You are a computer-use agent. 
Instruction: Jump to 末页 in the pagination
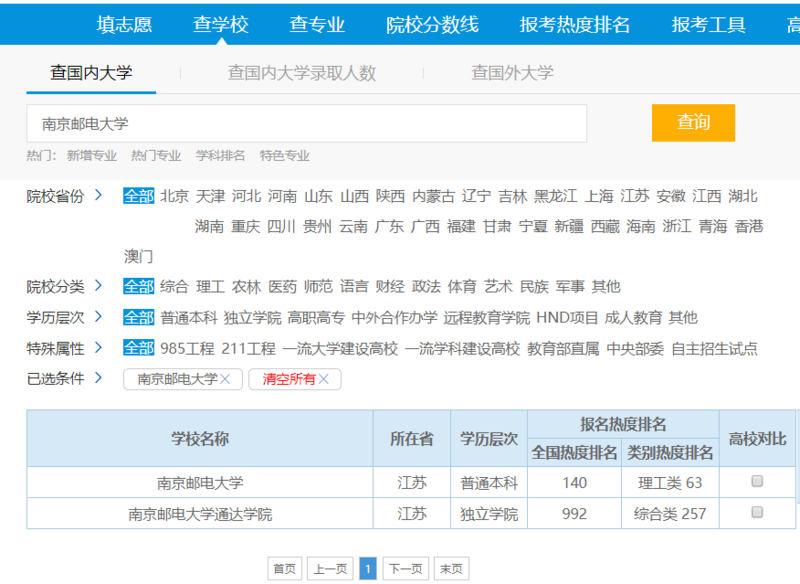click(452, 569)
